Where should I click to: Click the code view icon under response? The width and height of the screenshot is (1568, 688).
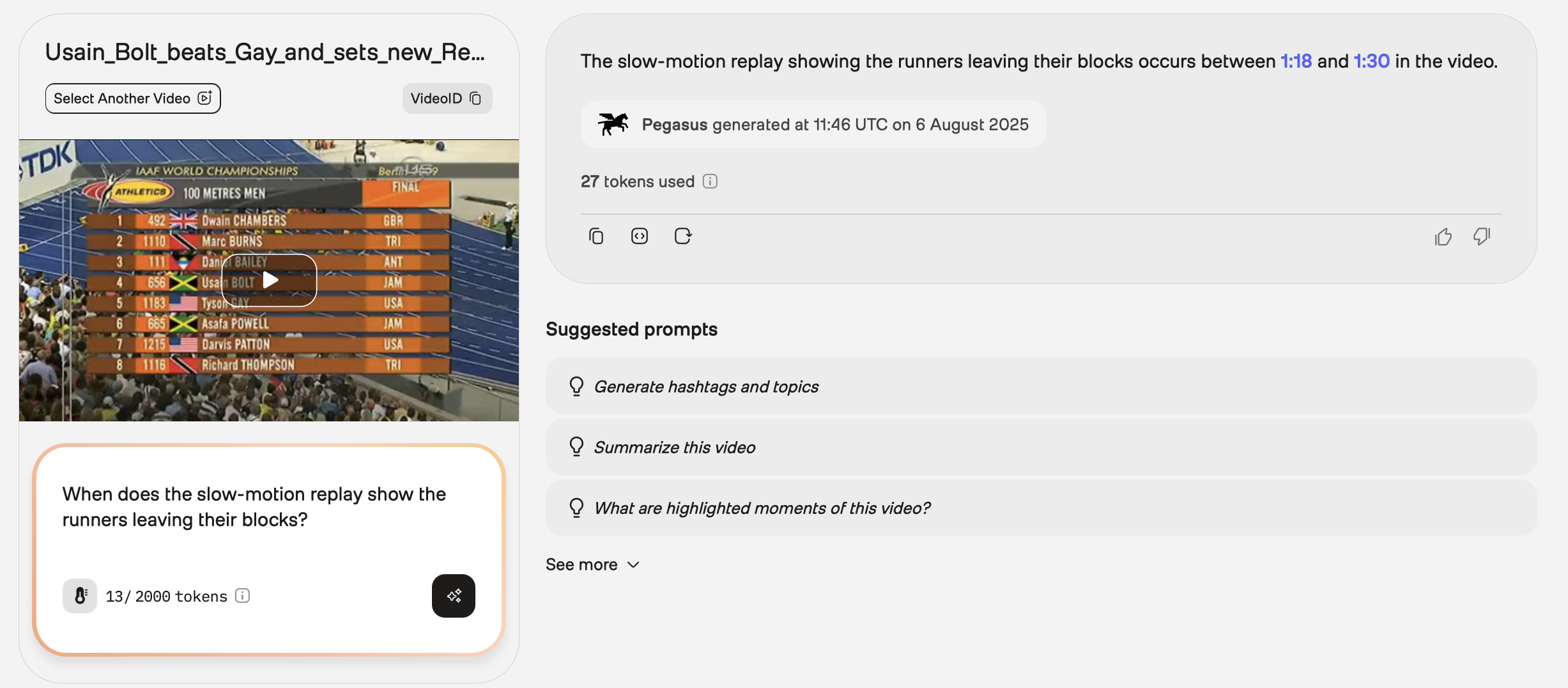(639, 237)
